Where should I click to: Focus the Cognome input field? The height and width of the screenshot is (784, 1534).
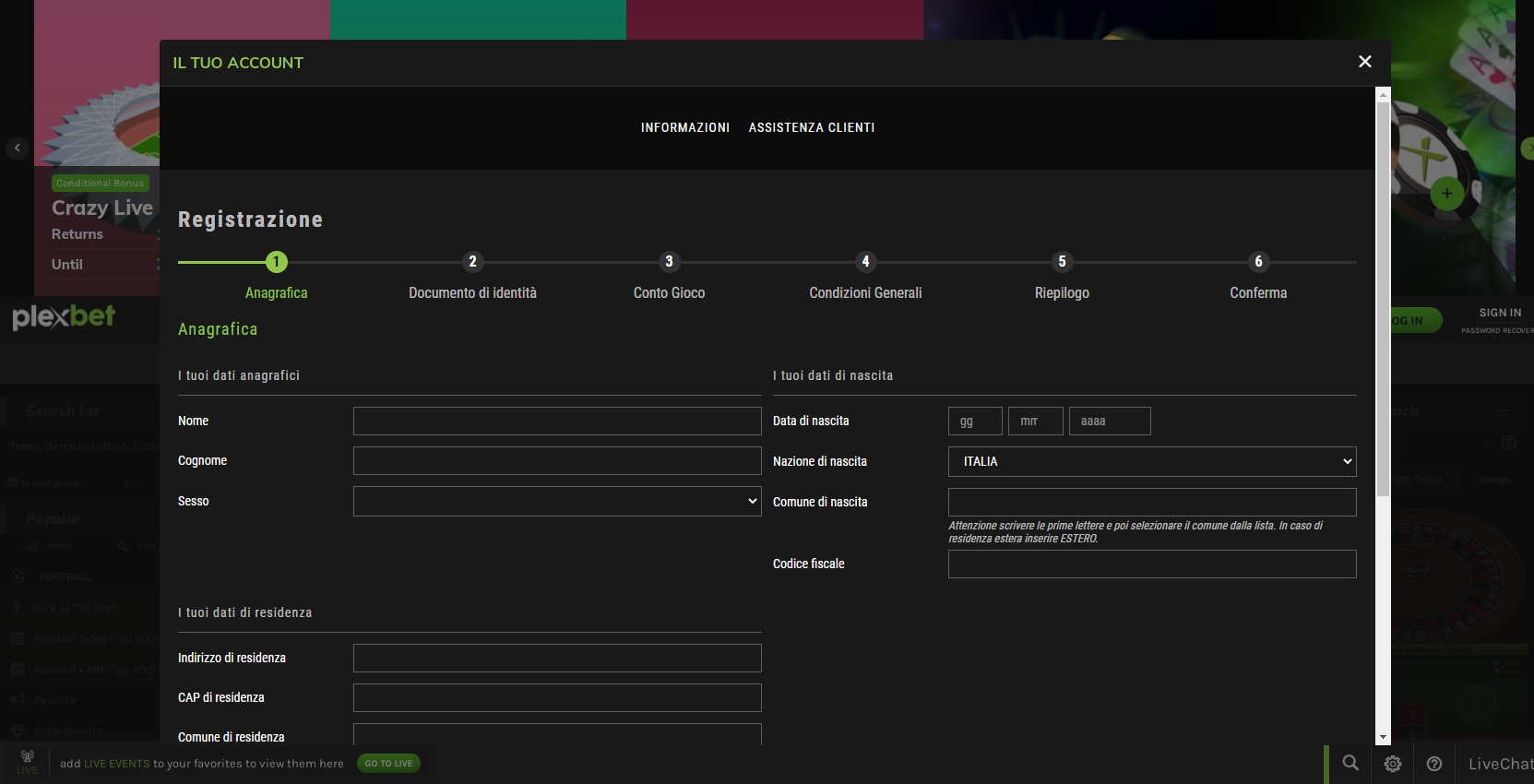(x=557, y=461)
